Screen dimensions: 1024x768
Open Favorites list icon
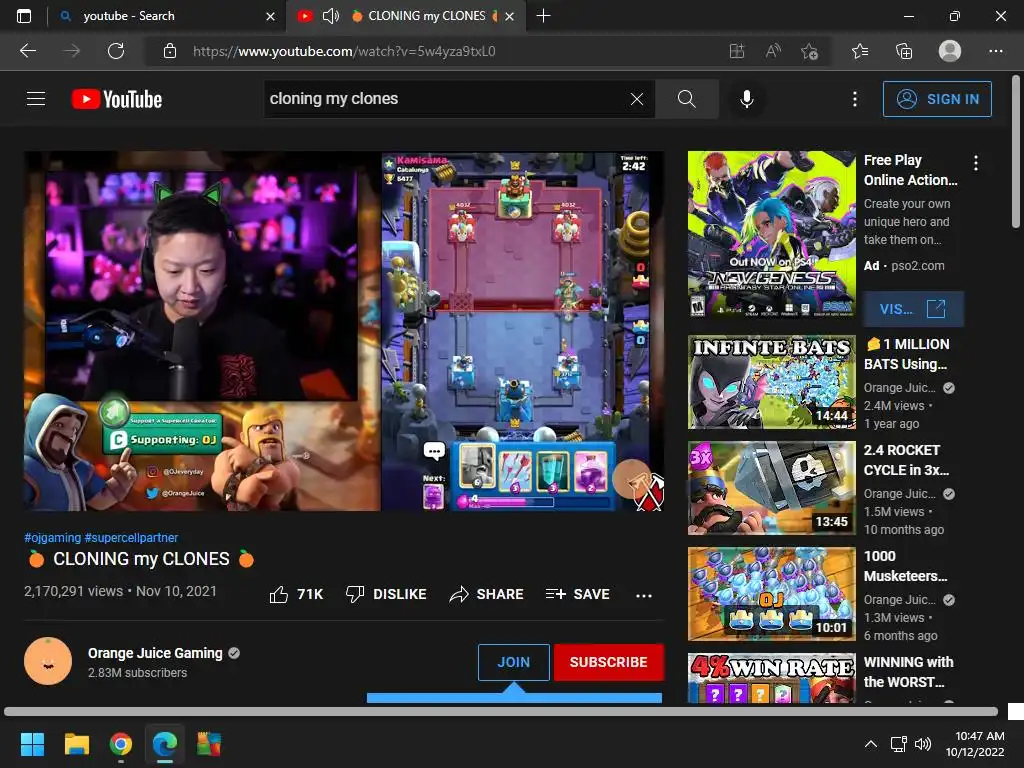click(860, 51)
